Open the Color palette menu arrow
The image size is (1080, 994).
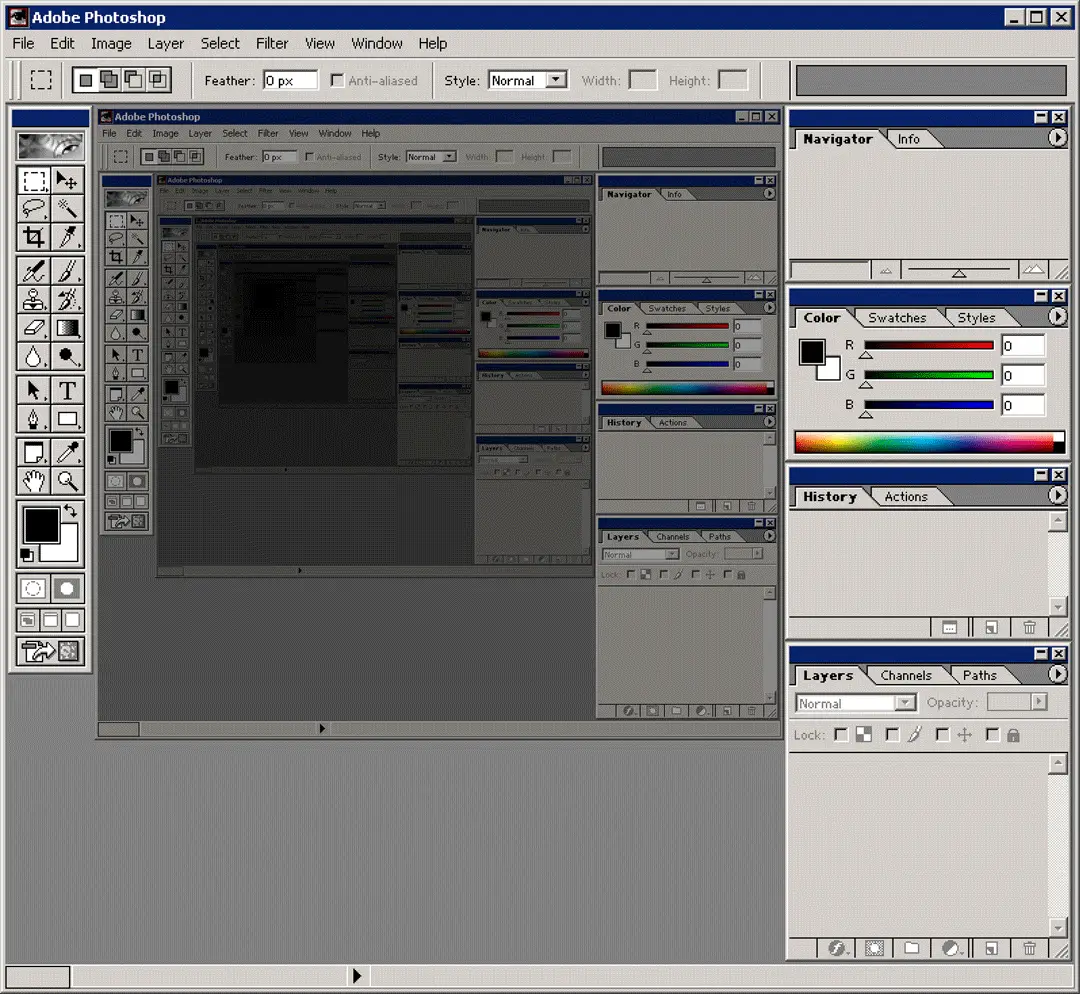coord(1057,316)
